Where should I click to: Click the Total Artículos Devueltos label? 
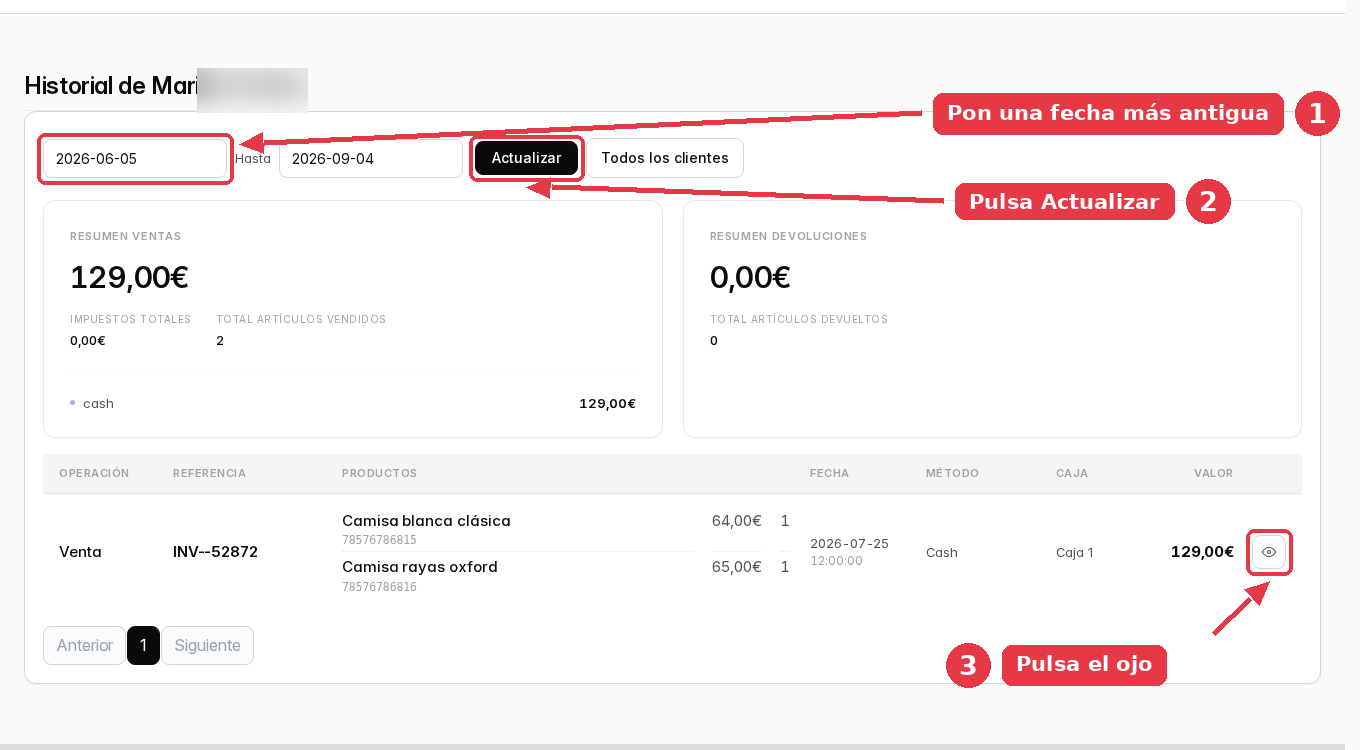click(x=799, y=320)
